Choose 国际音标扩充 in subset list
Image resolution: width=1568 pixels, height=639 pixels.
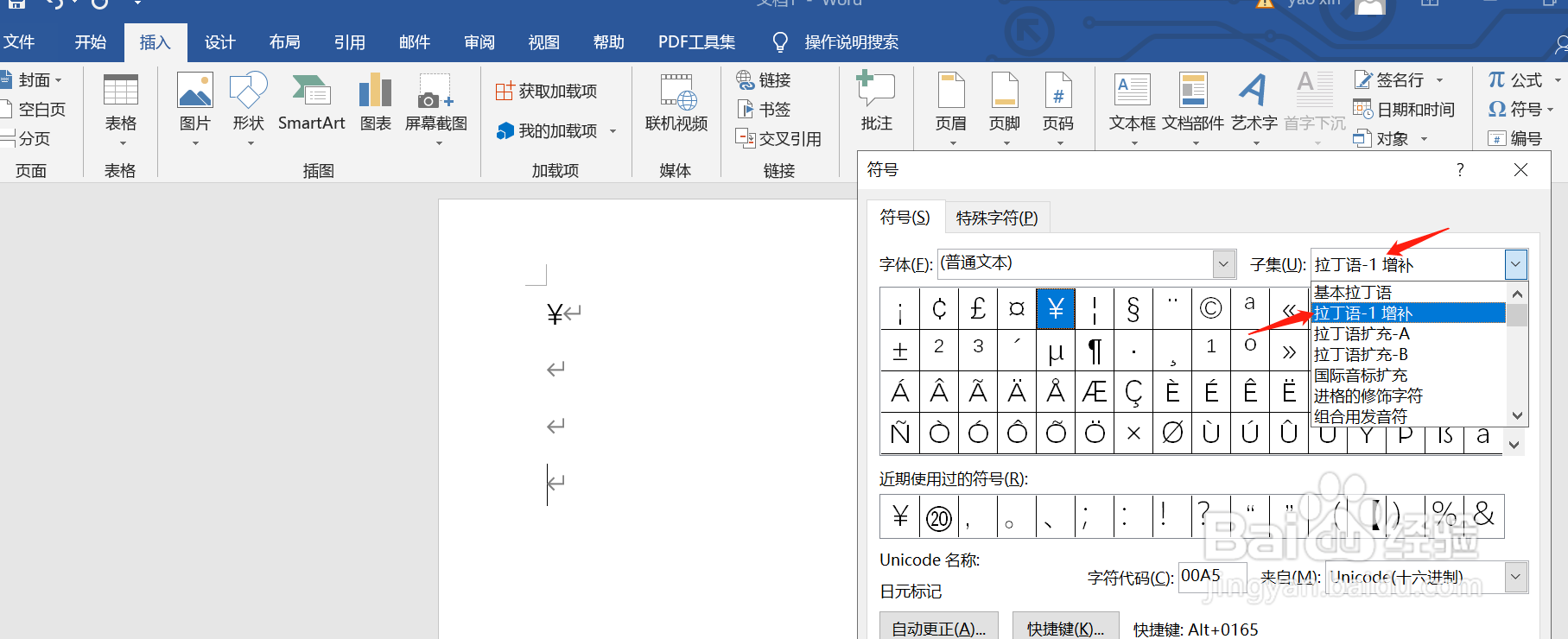1408,376
